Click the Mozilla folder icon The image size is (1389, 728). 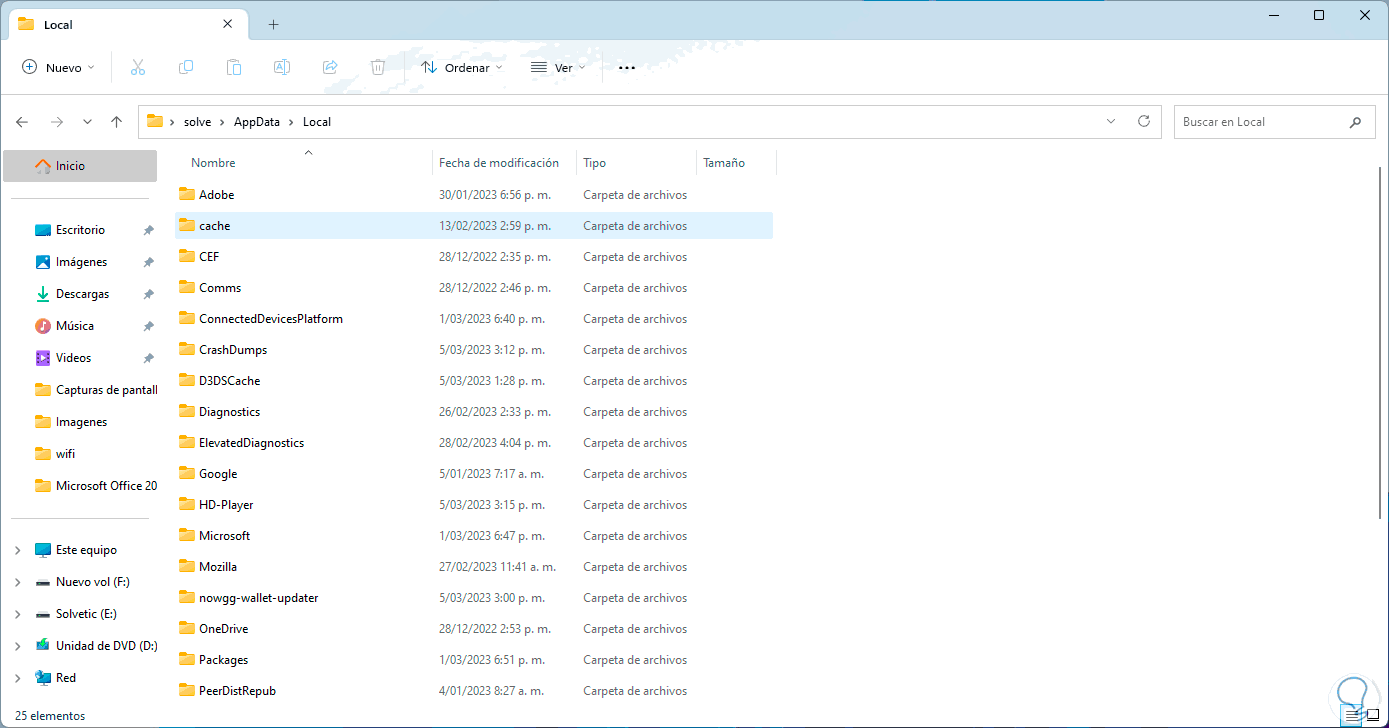(187, 566)
